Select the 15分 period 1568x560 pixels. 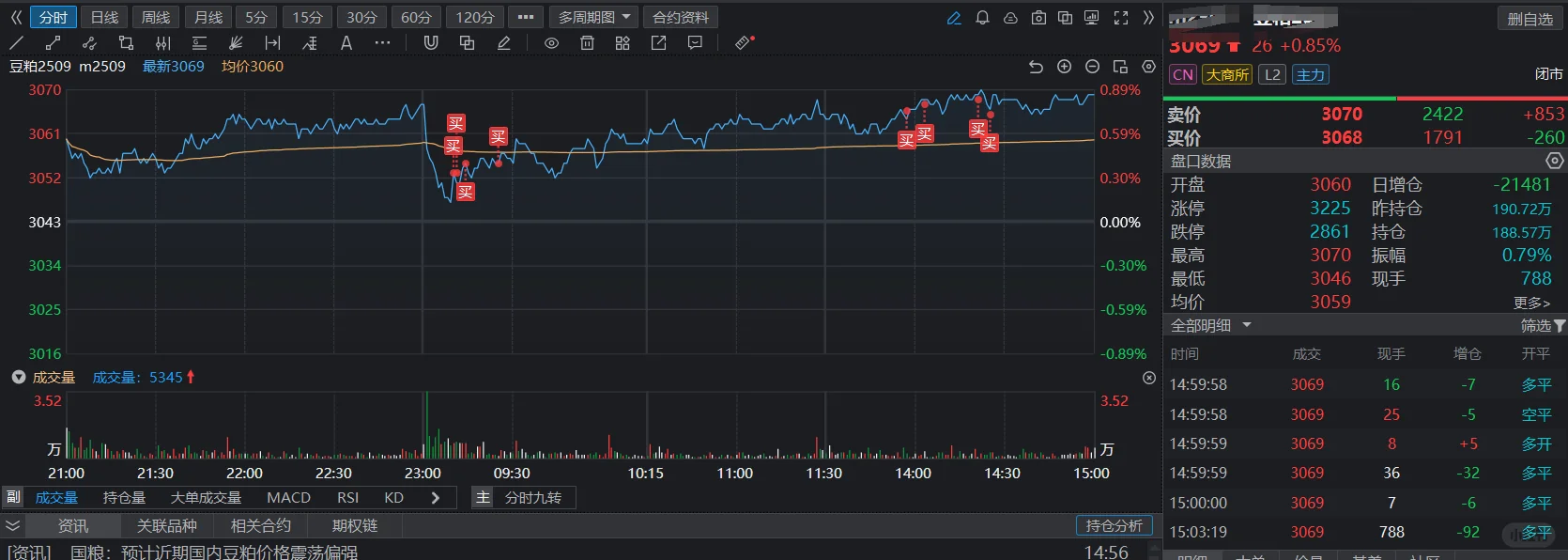pos(307,18)
